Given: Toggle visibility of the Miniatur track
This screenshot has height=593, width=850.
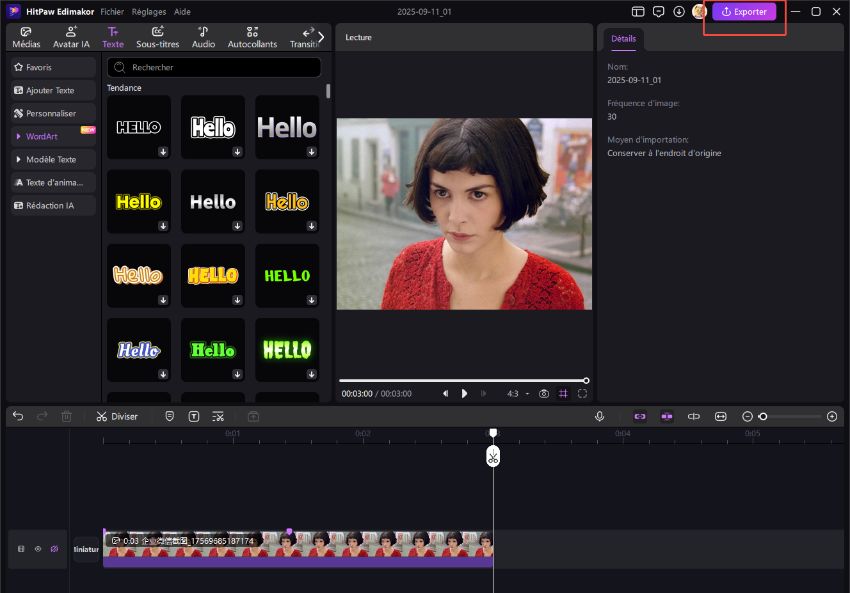Looking at the screenshot, I should pos(38,548).
